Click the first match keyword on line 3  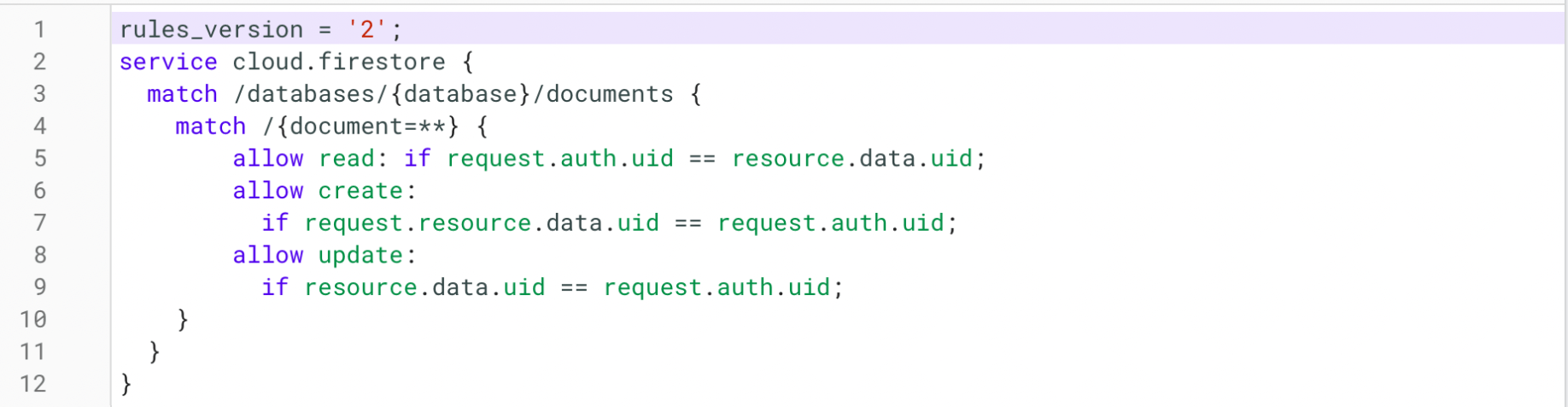182,94
